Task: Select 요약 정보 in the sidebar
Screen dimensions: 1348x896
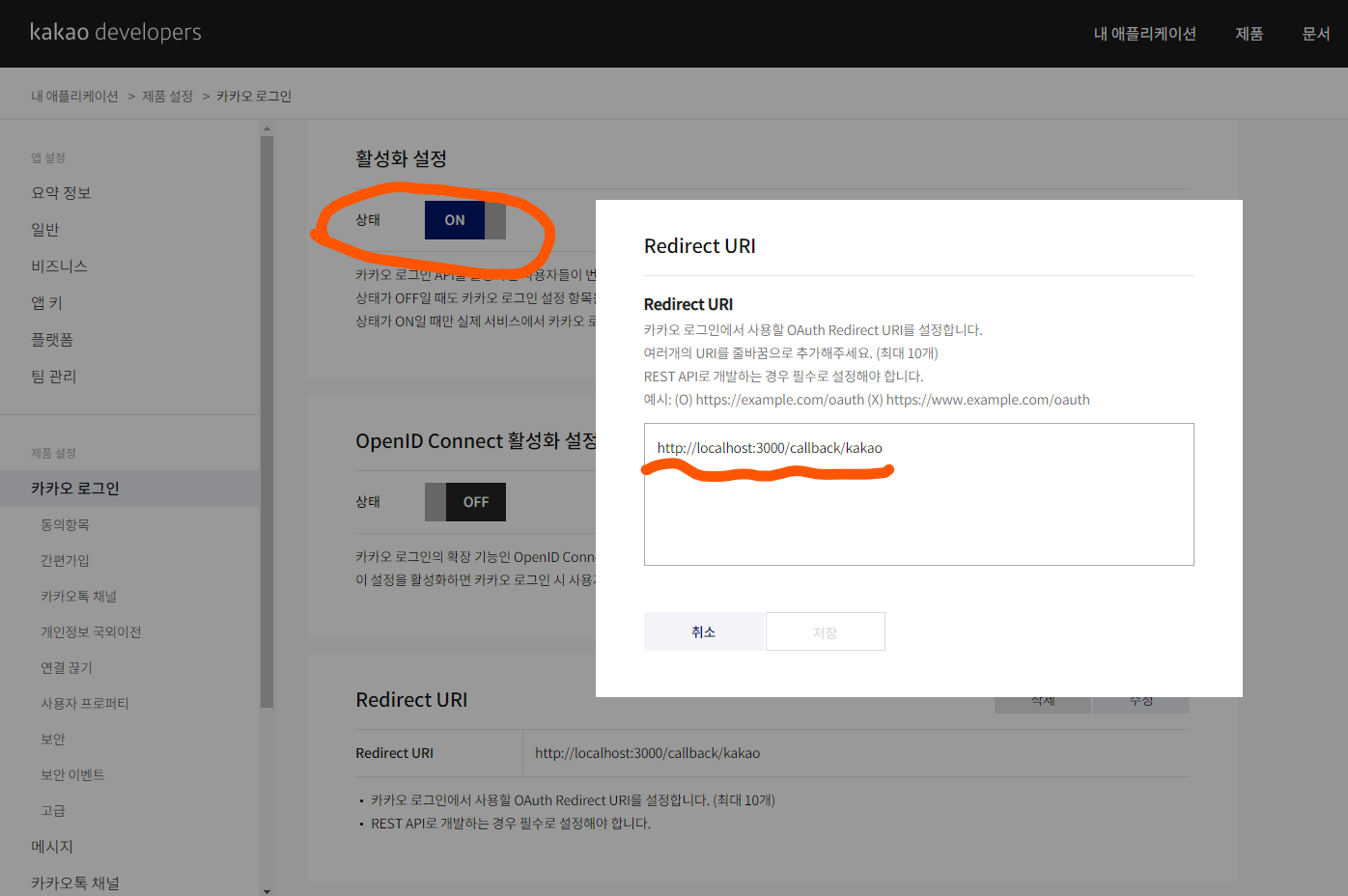Action: (x=61, y=193)
